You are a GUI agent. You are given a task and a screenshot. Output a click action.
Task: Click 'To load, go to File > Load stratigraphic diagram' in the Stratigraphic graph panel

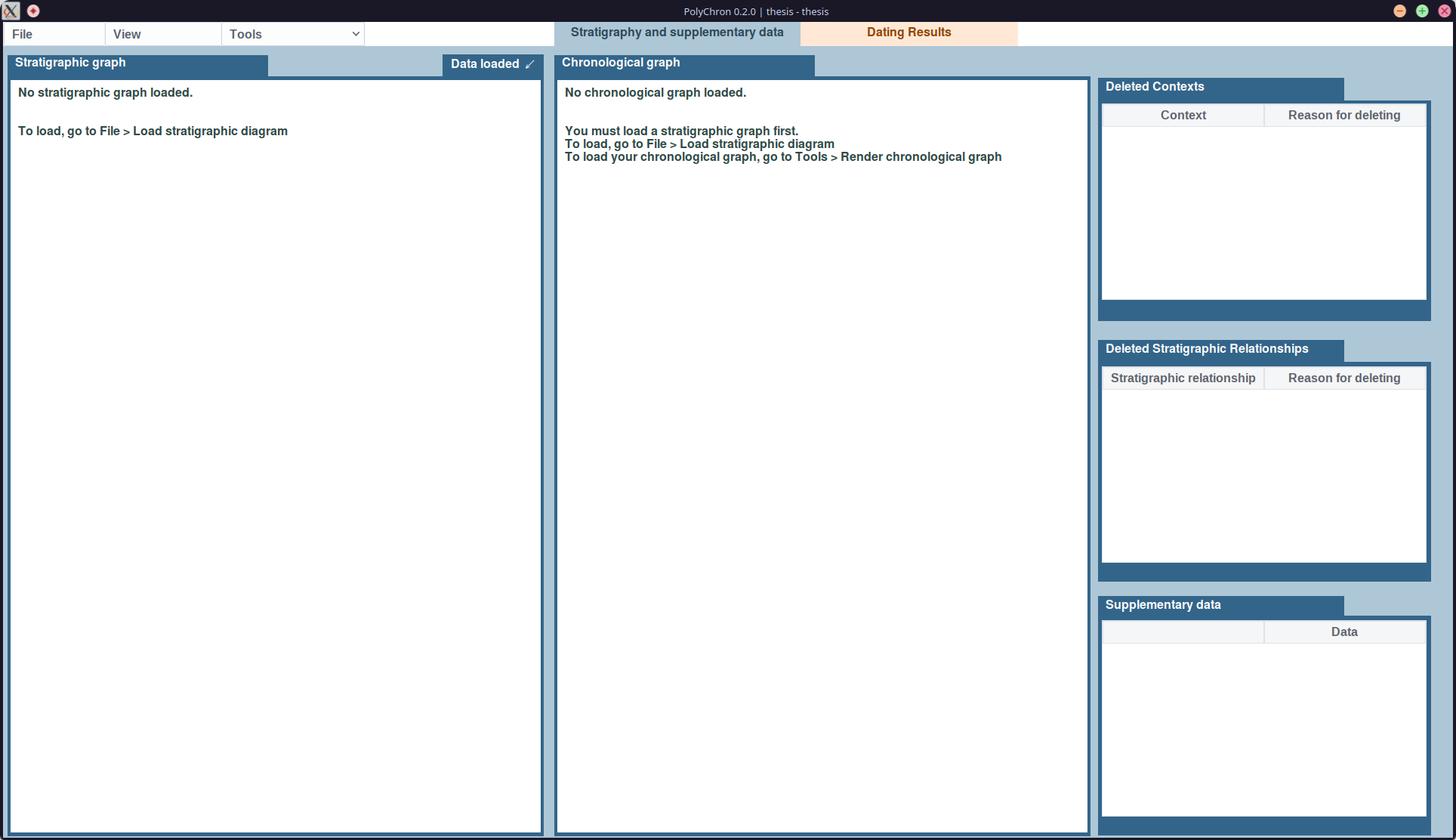click(153, 131)
